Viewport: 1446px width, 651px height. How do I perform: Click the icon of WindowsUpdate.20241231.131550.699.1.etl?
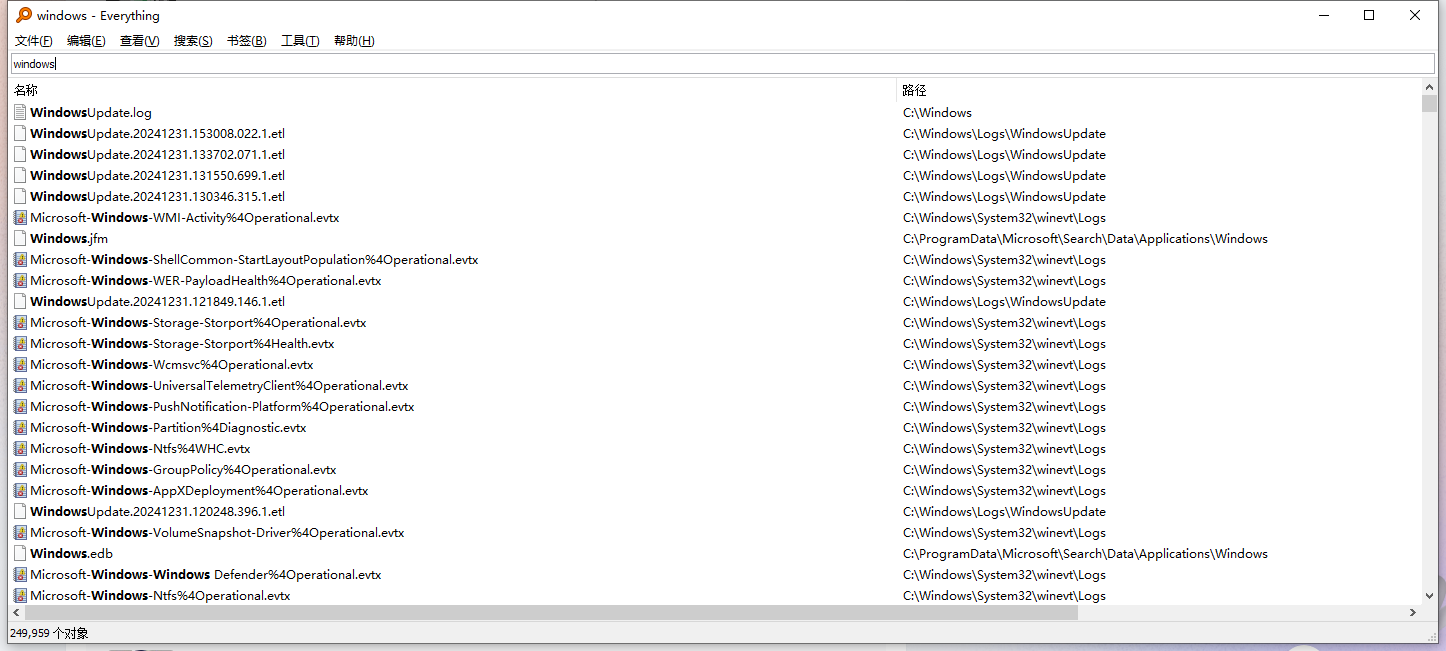pyautogui.click(x=20, y=176)
